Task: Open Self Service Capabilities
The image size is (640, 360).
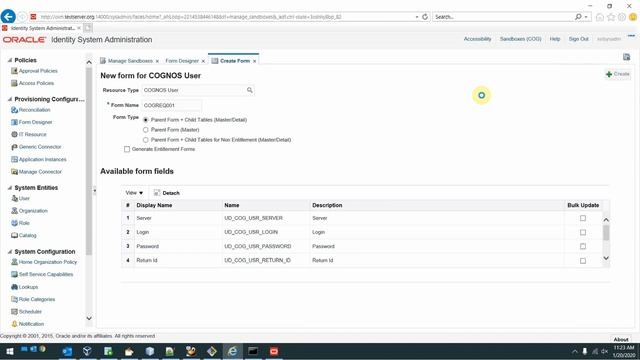Action: coord(46,275)
